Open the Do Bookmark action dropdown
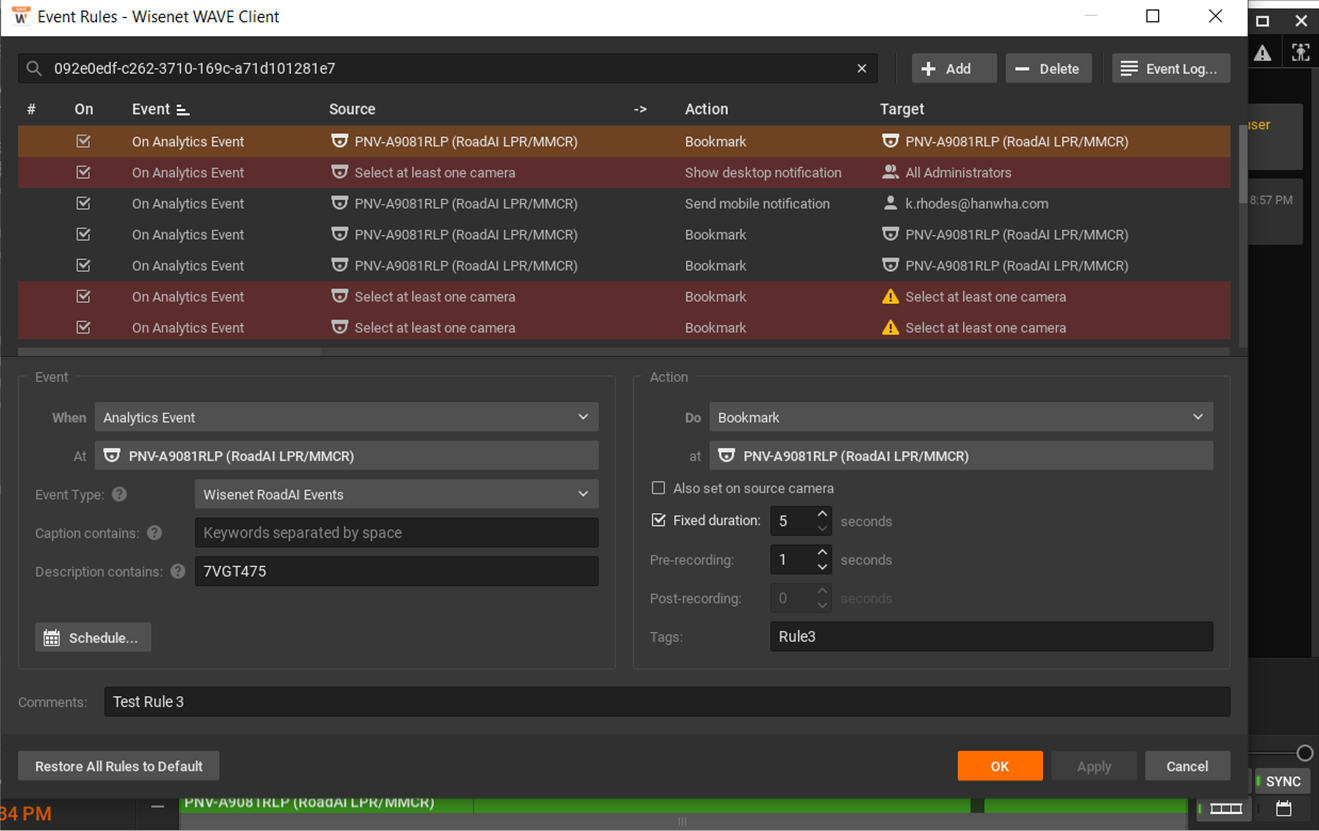1319x831 pixels. pos(961,417)
